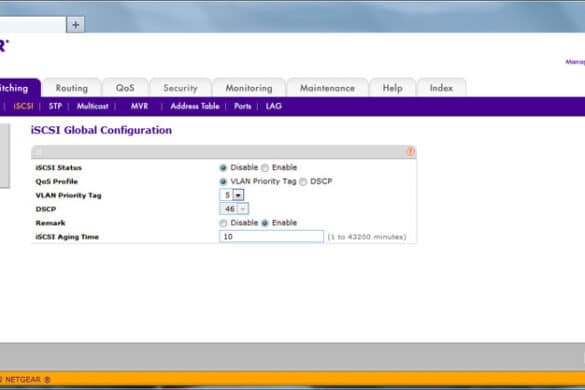The width and height of the screenshot is (585, 390).
Task: Open Address Table submenu item
Action: point(195,106)
